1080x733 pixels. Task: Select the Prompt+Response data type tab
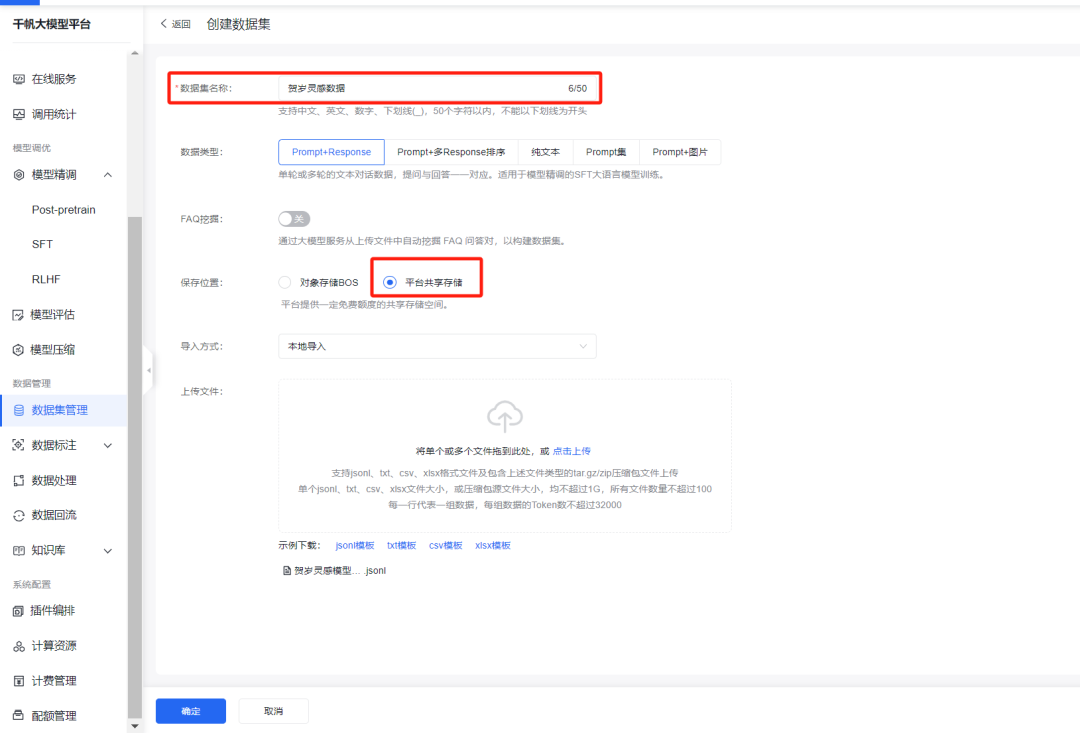click(331, 152)
